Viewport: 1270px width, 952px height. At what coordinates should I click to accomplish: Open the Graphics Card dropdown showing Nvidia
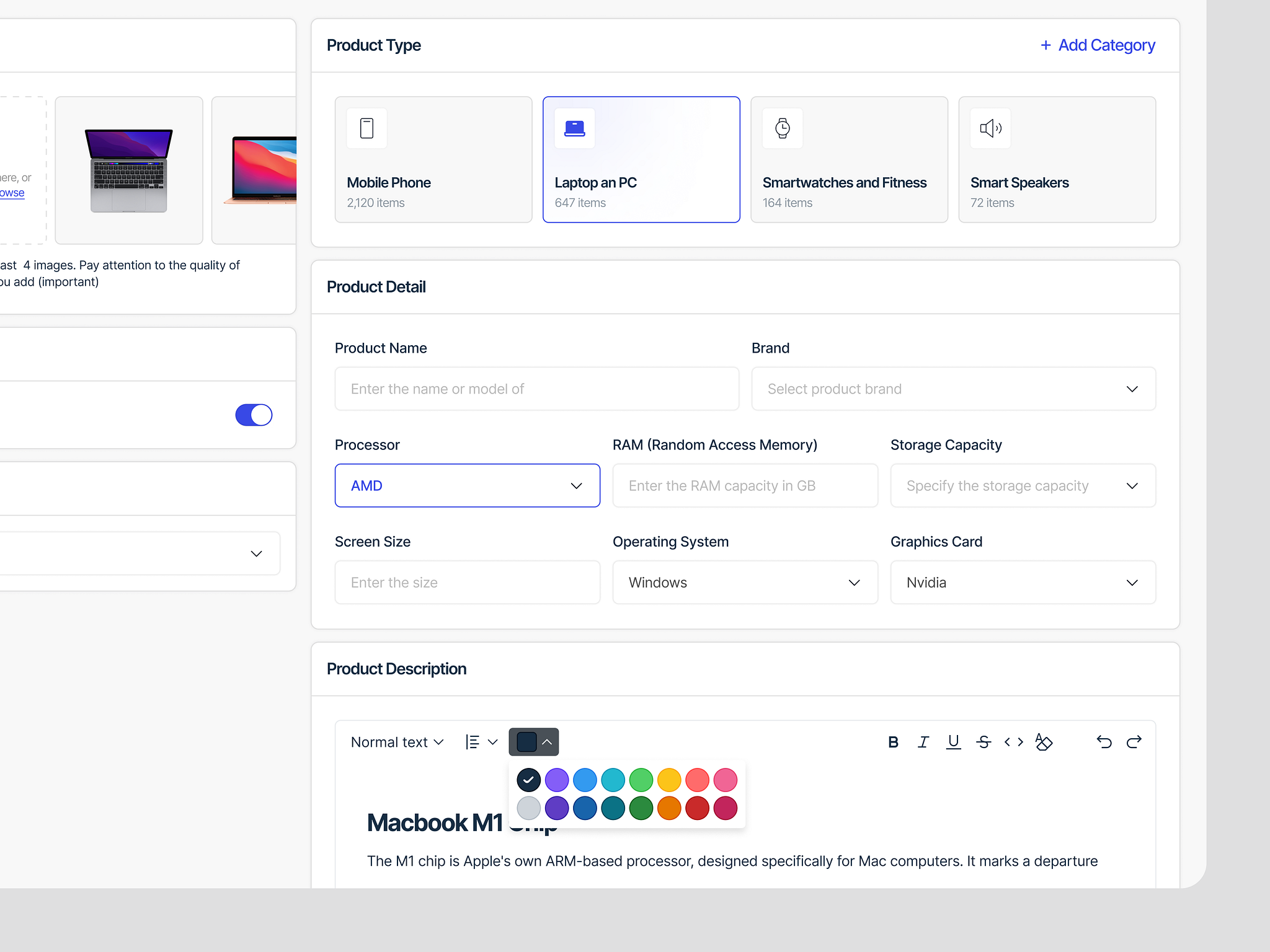(1023, 582)
